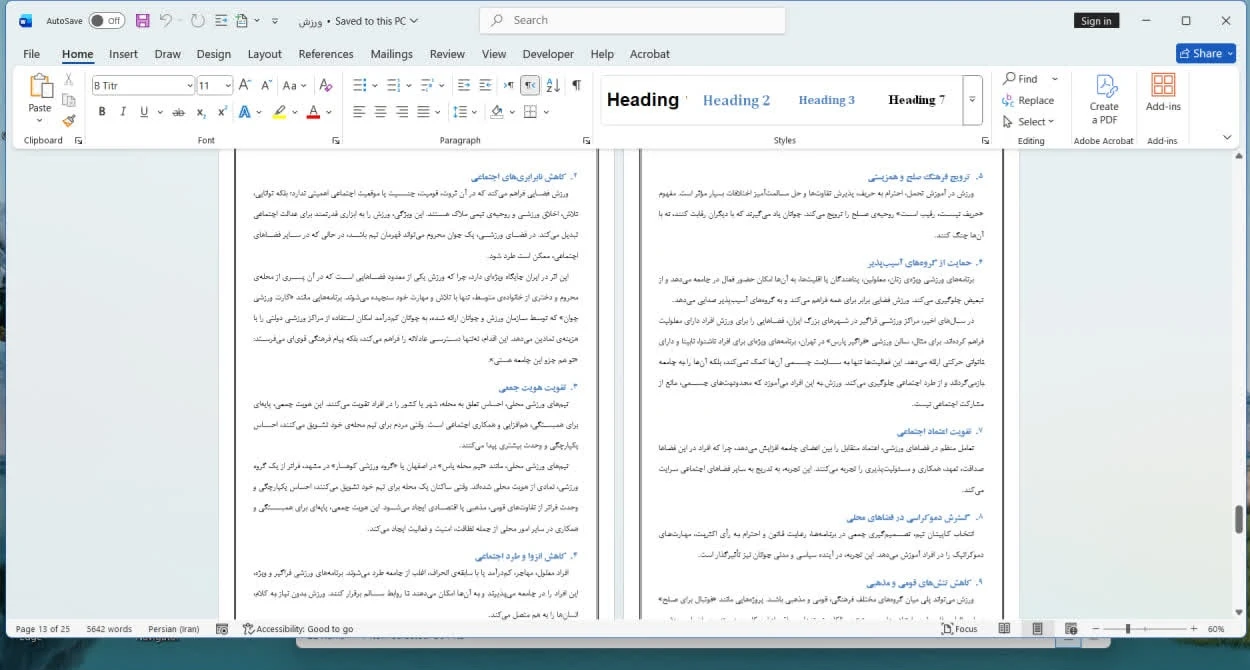Screen dimensions: 1250x670
Task: Sort the selected text alphabetically
Action: pyautogui.click(x=552, y=86)
